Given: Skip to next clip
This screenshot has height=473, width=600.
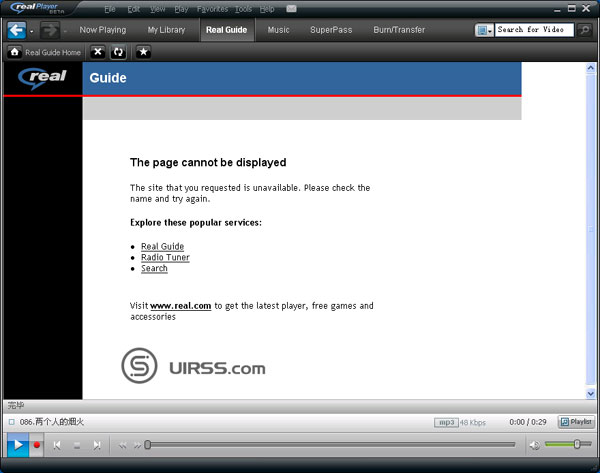Looking at the screenshot, I should [x=97, y=445].
